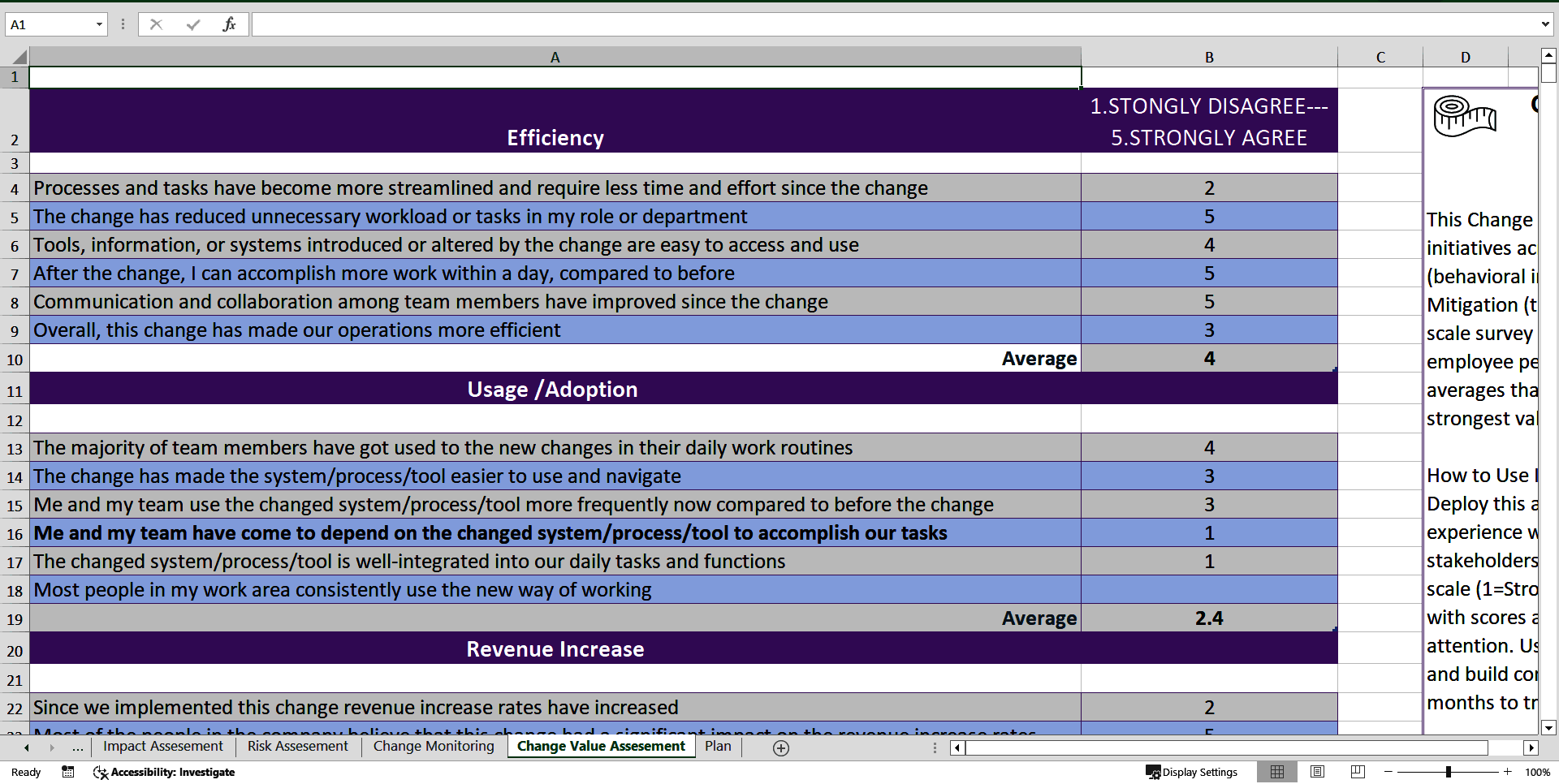Viewport: 1559px width, 784px height.
Task: Select the 'Usage /Adoption' header cell
Action: (555, 389)
